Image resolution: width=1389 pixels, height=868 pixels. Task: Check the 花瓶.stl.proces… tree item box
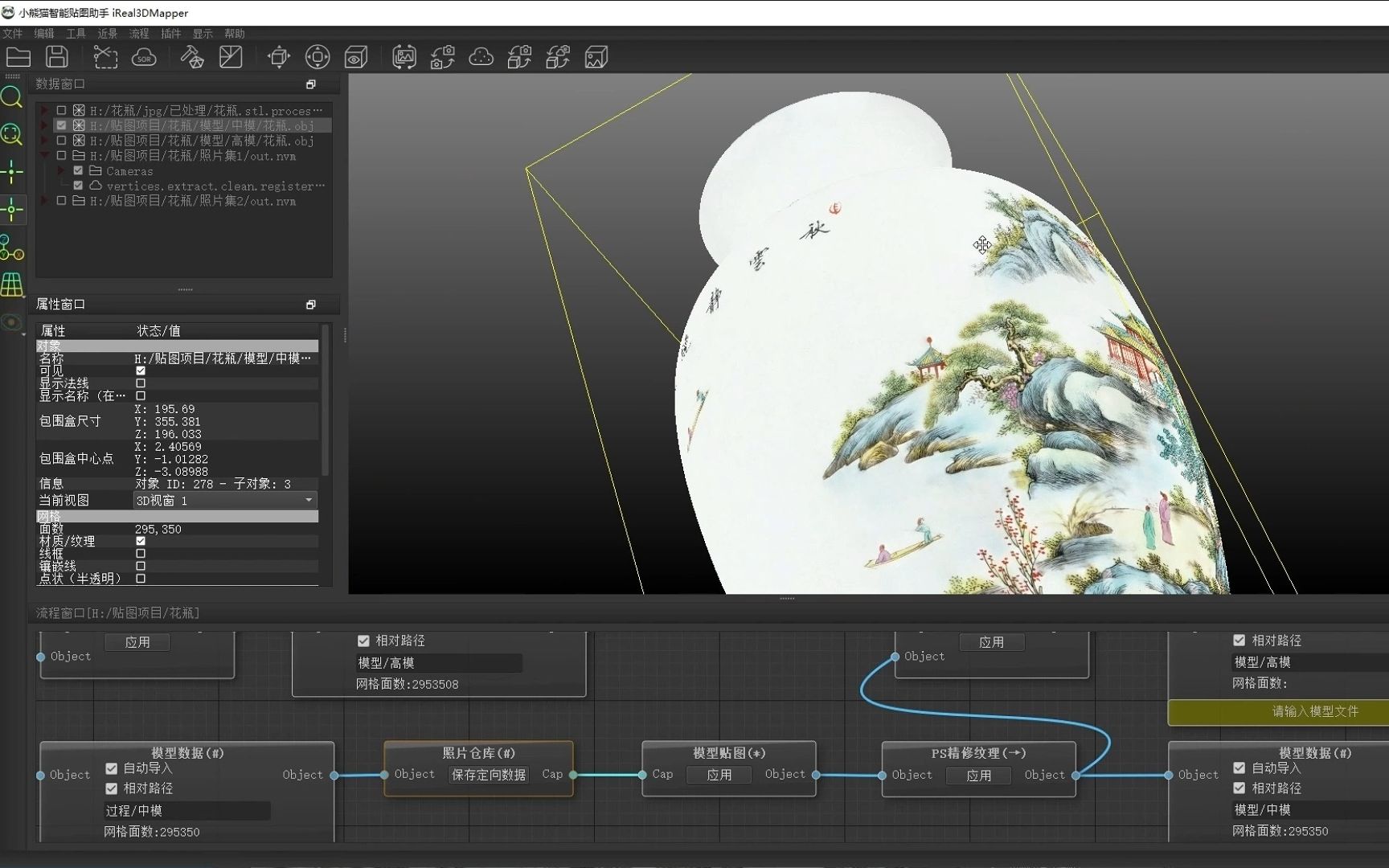point(61,110)
